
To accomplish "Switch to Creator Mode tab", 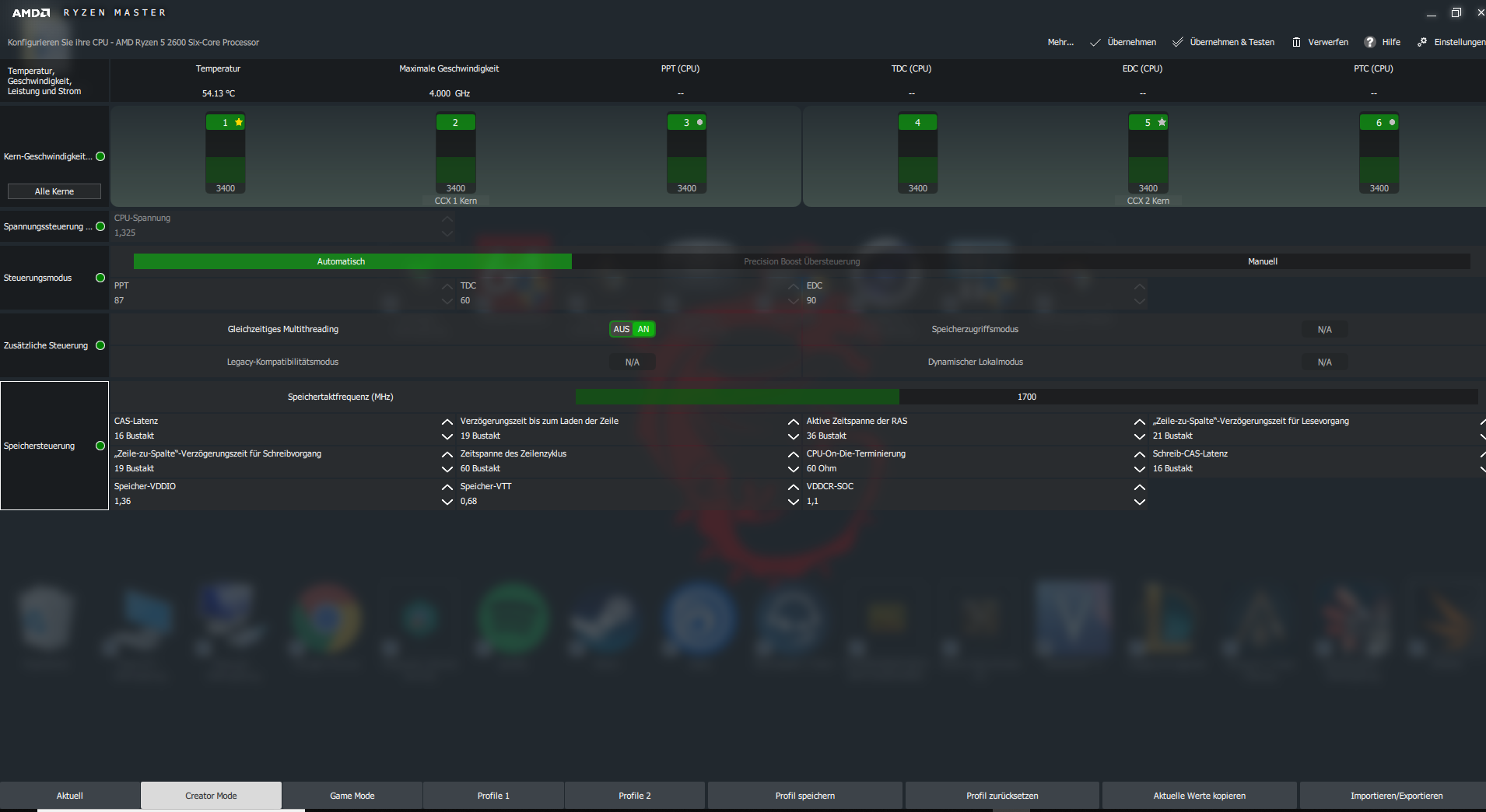I will click(211, 796).
